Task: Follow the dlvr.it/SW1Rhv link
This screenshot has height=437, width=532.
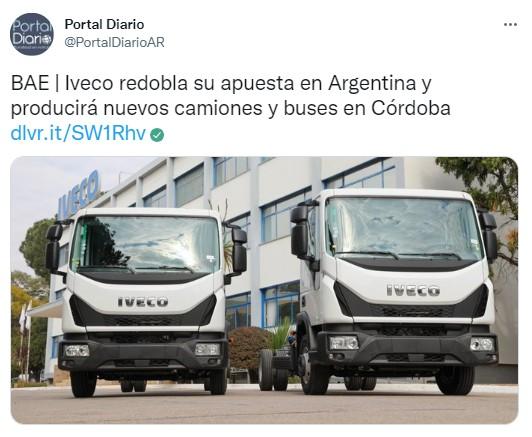Action: 78,133
